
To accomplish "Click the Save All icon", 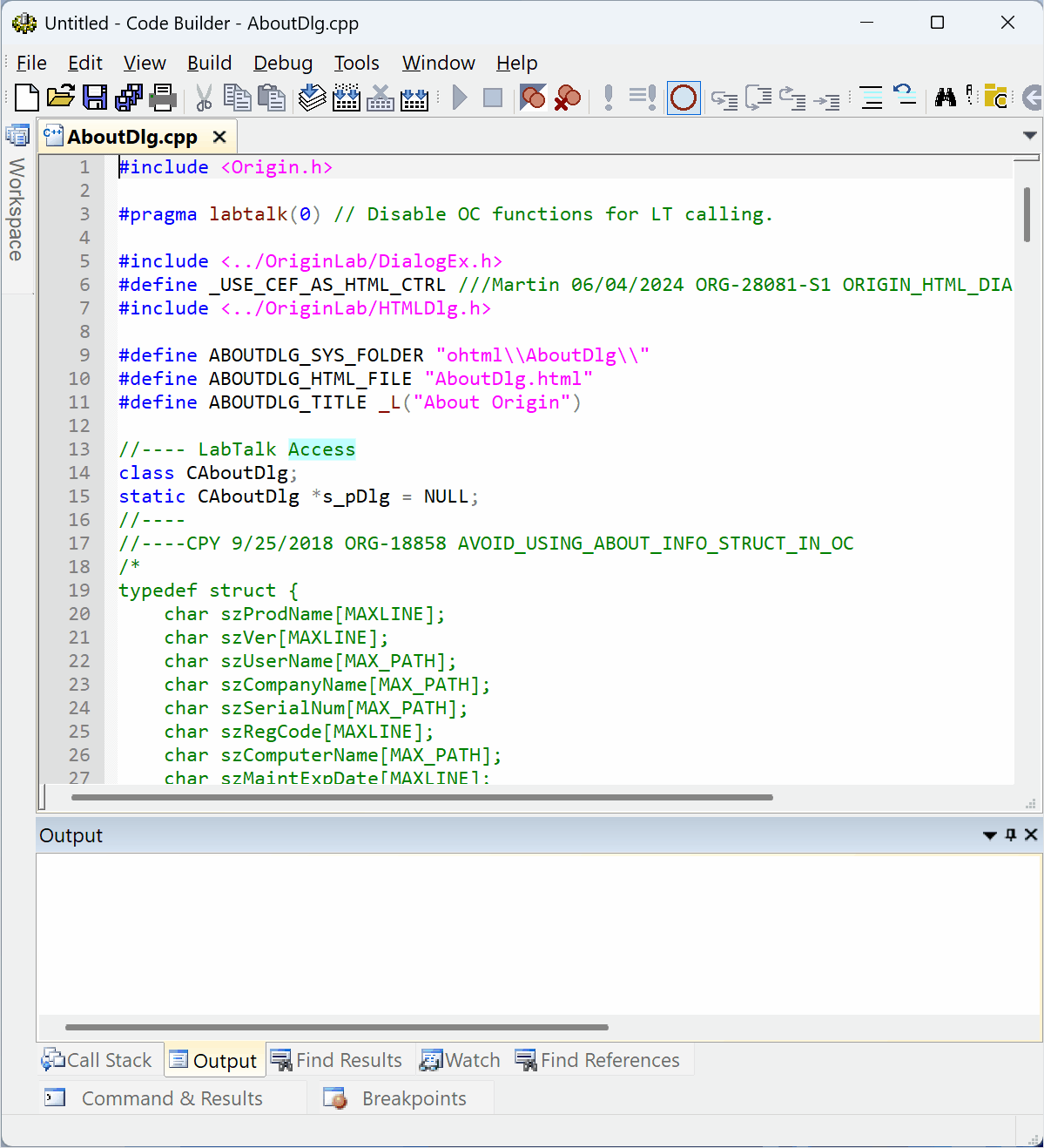I will click(x=129, y=98).
